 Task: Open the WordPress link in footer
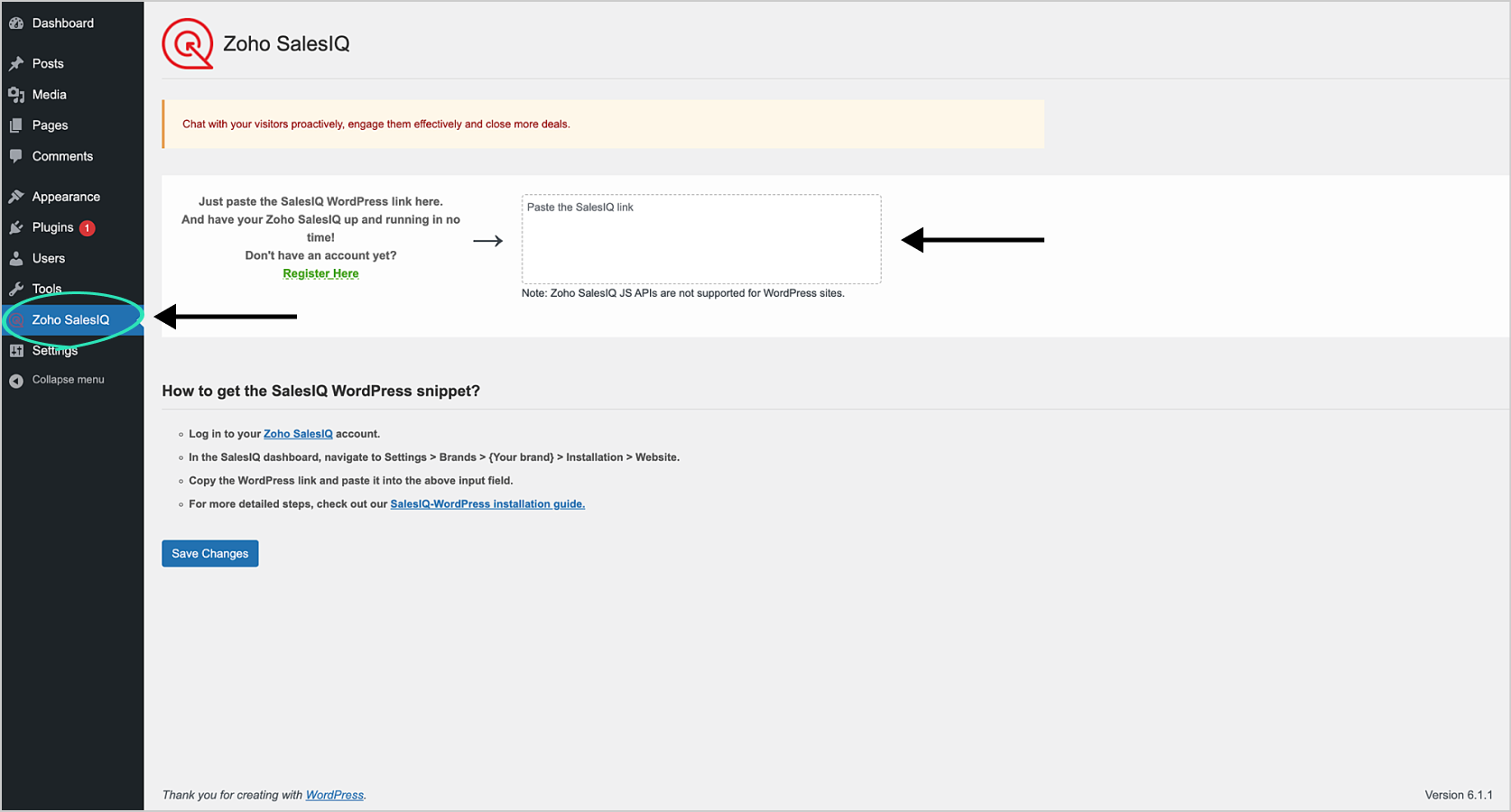(335, 795)
